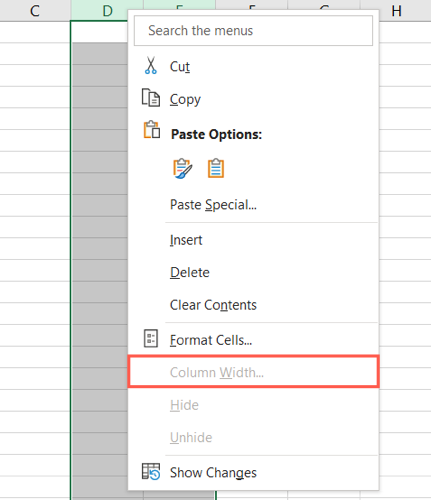431x500 pixels.
Task: Click the Paste Options clipboard icon
Action: pos(151,130)
